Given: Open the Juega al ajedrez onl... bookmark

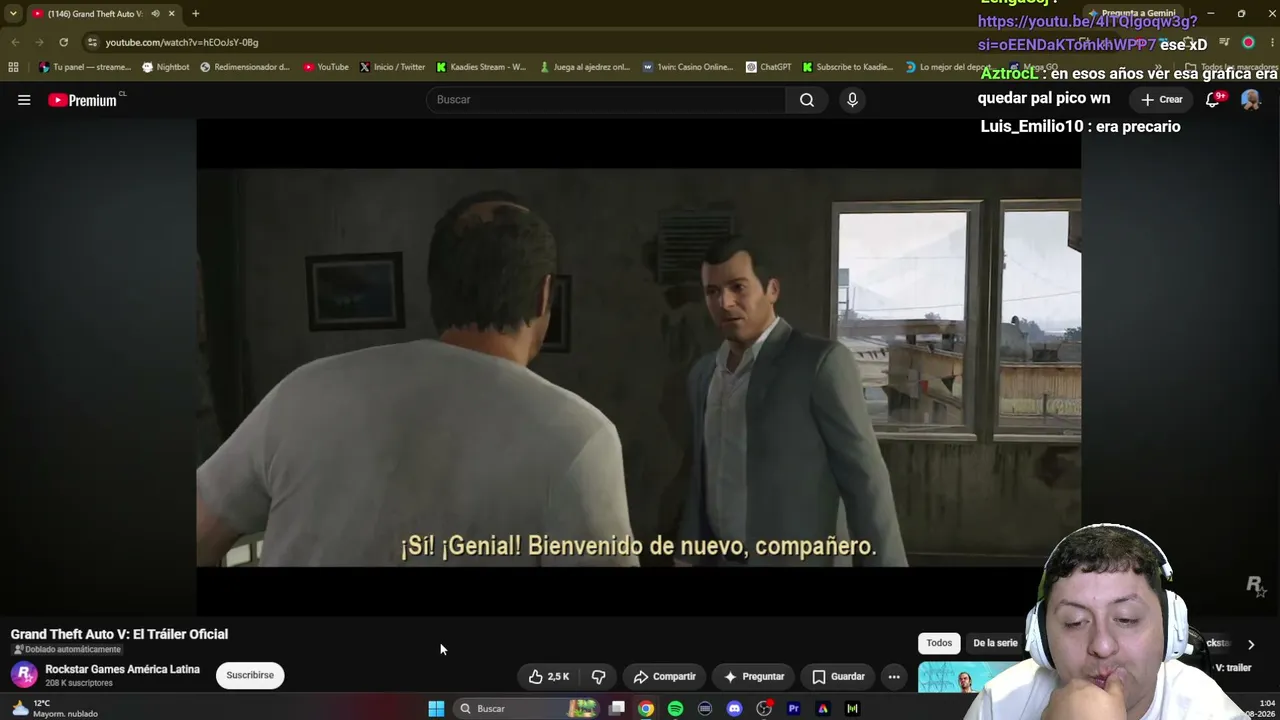Looking at the screenshot, I should 585,67.
